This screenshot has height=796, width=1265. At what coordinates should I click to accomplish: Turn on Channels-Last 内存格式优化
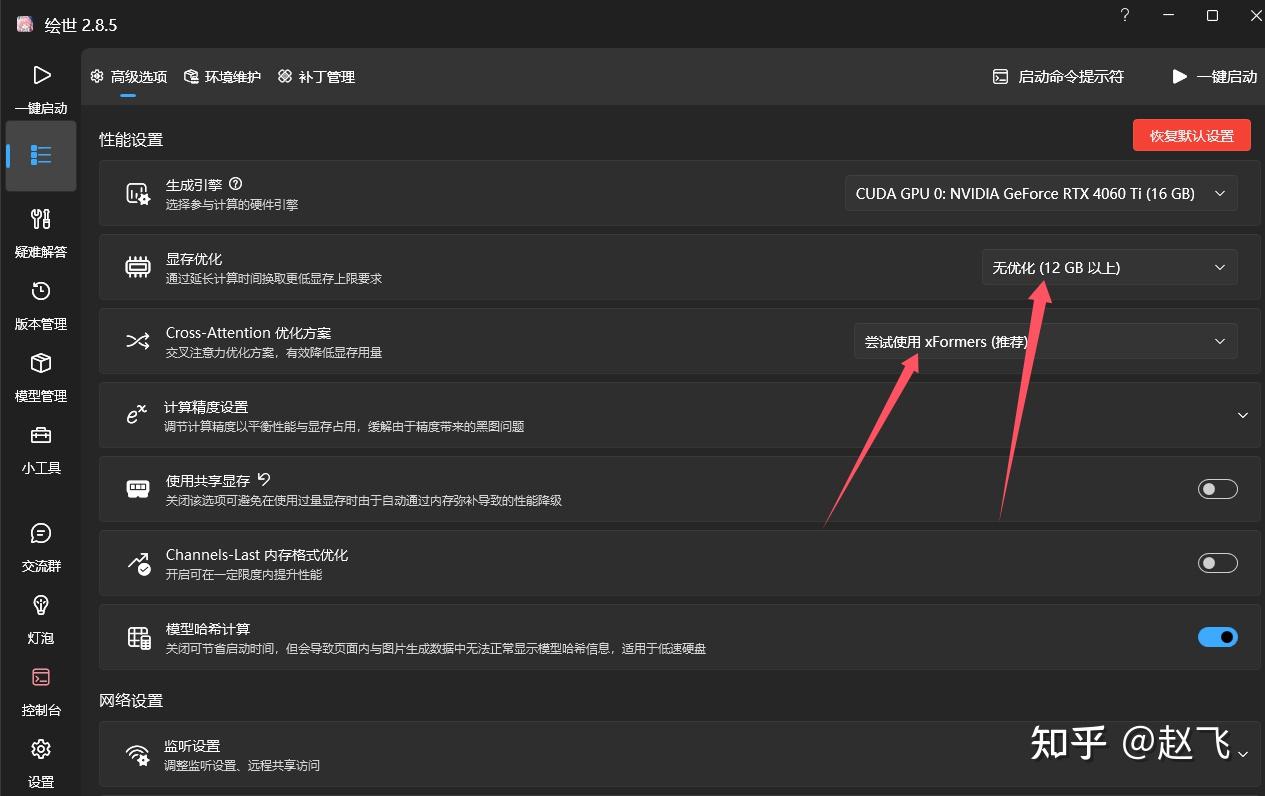point(1217,563)
